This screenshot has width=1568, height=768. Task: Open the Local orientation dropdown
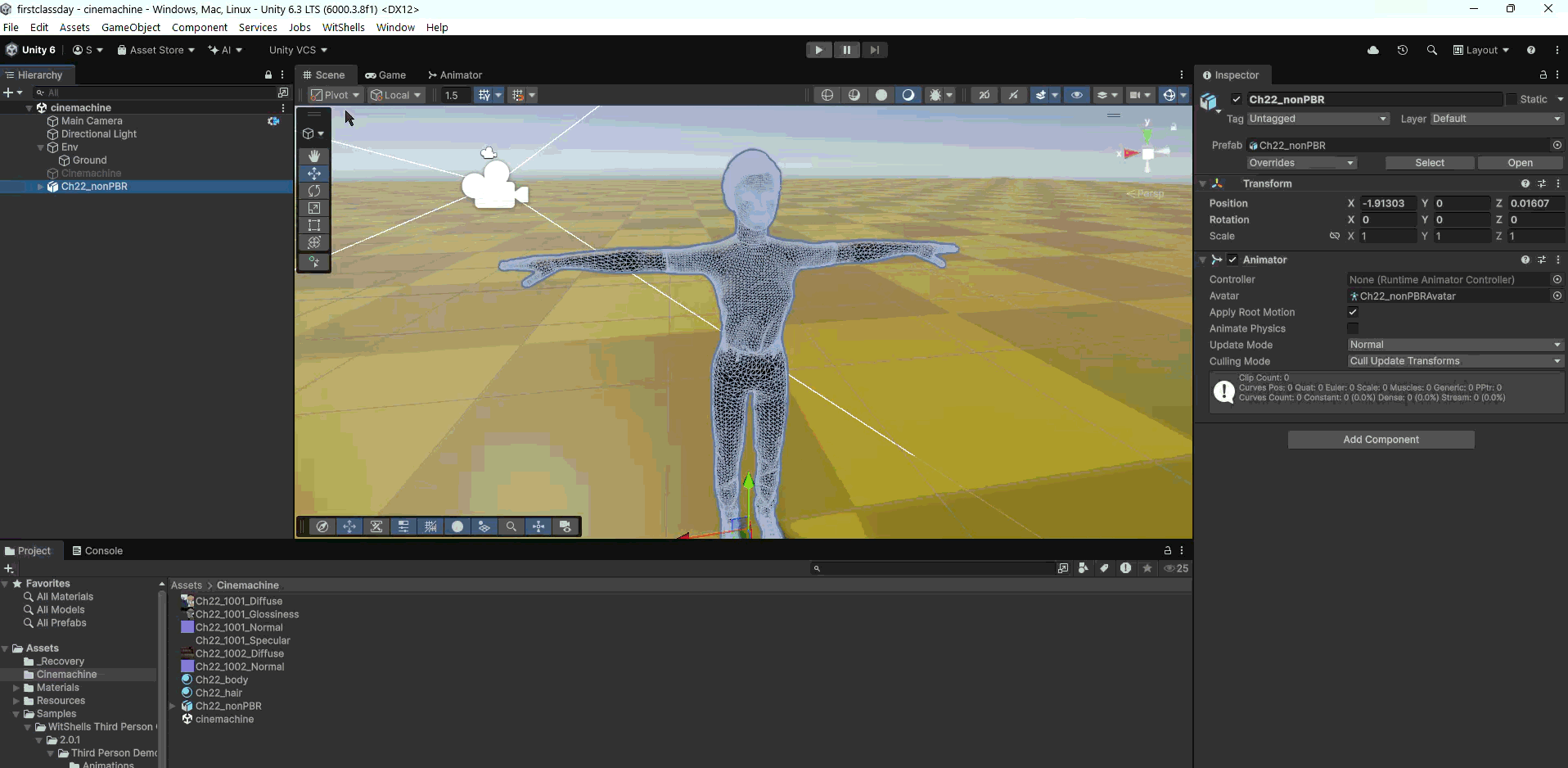[x=396, y=95]
